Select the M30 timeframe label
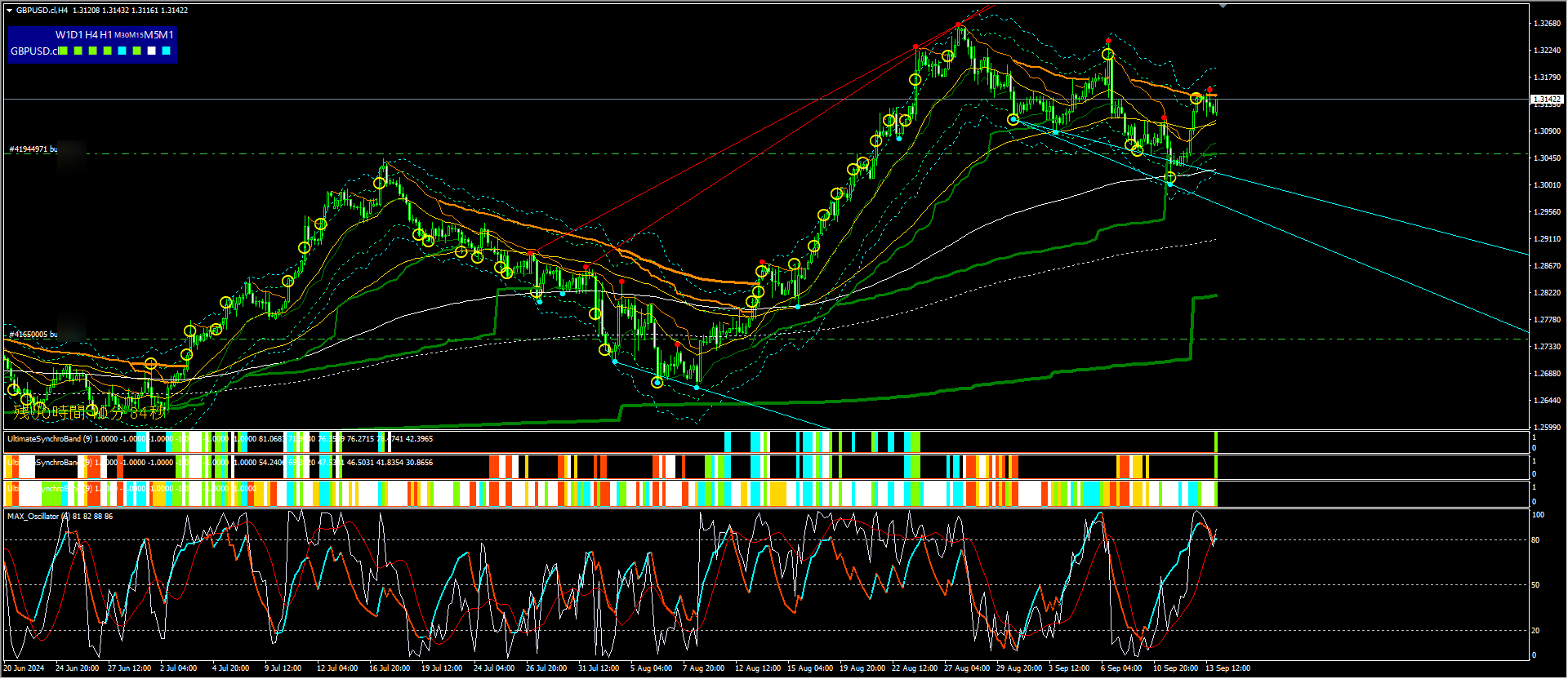The image size is (1568, 679). point(122,35)
